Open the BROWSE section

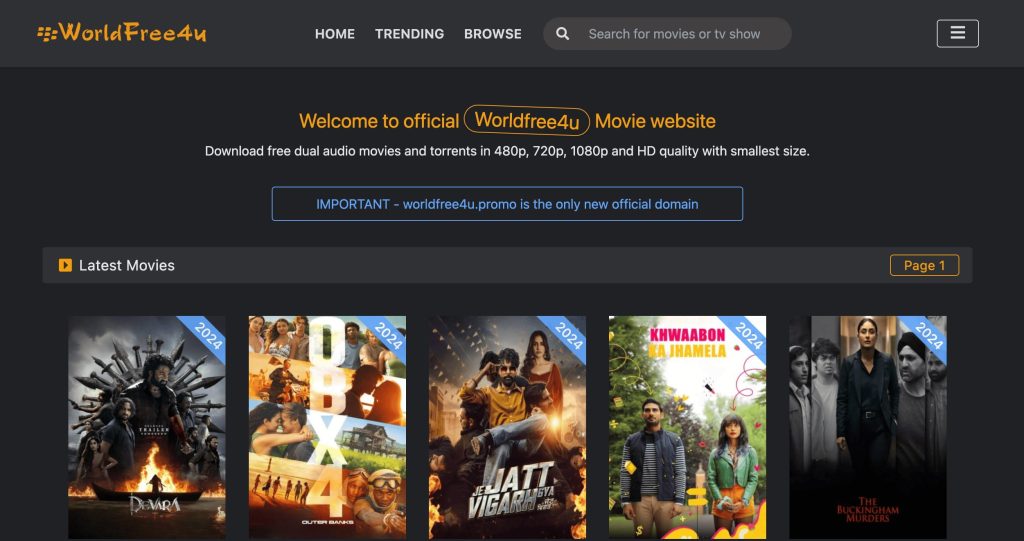tap(493, 34)
